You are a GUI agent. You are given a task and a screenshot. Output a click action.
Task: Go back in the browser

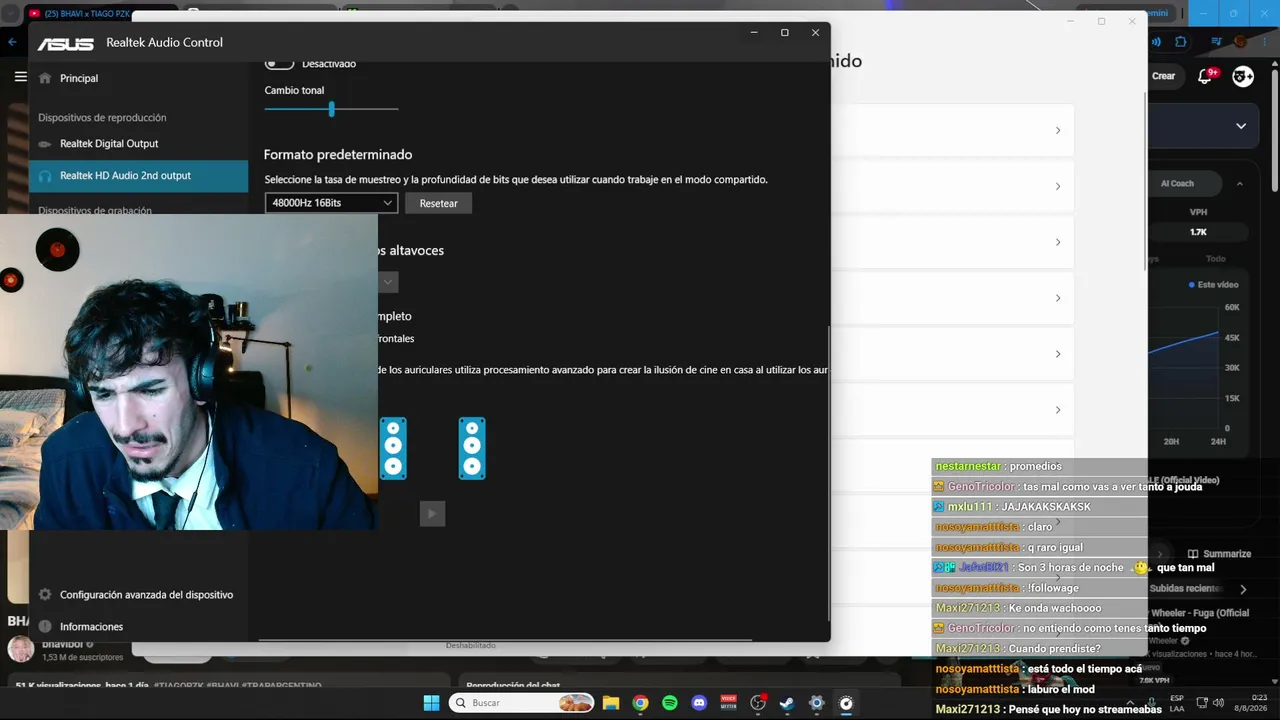click(x=12, y=42)
